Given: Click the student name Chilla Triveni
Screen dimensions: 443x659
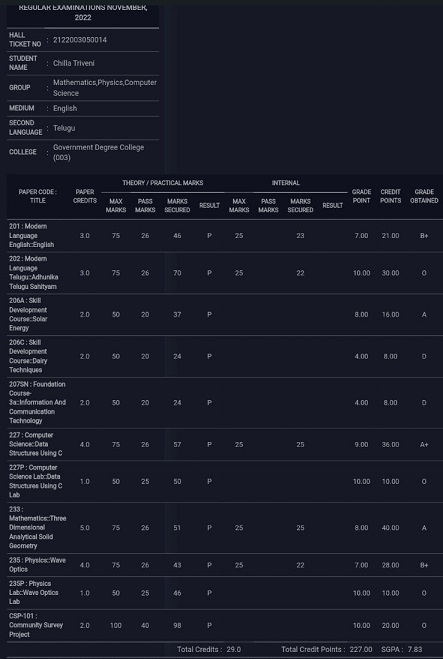Looking at the screenshot, I should pyautogui.click(x=74, y=63).
